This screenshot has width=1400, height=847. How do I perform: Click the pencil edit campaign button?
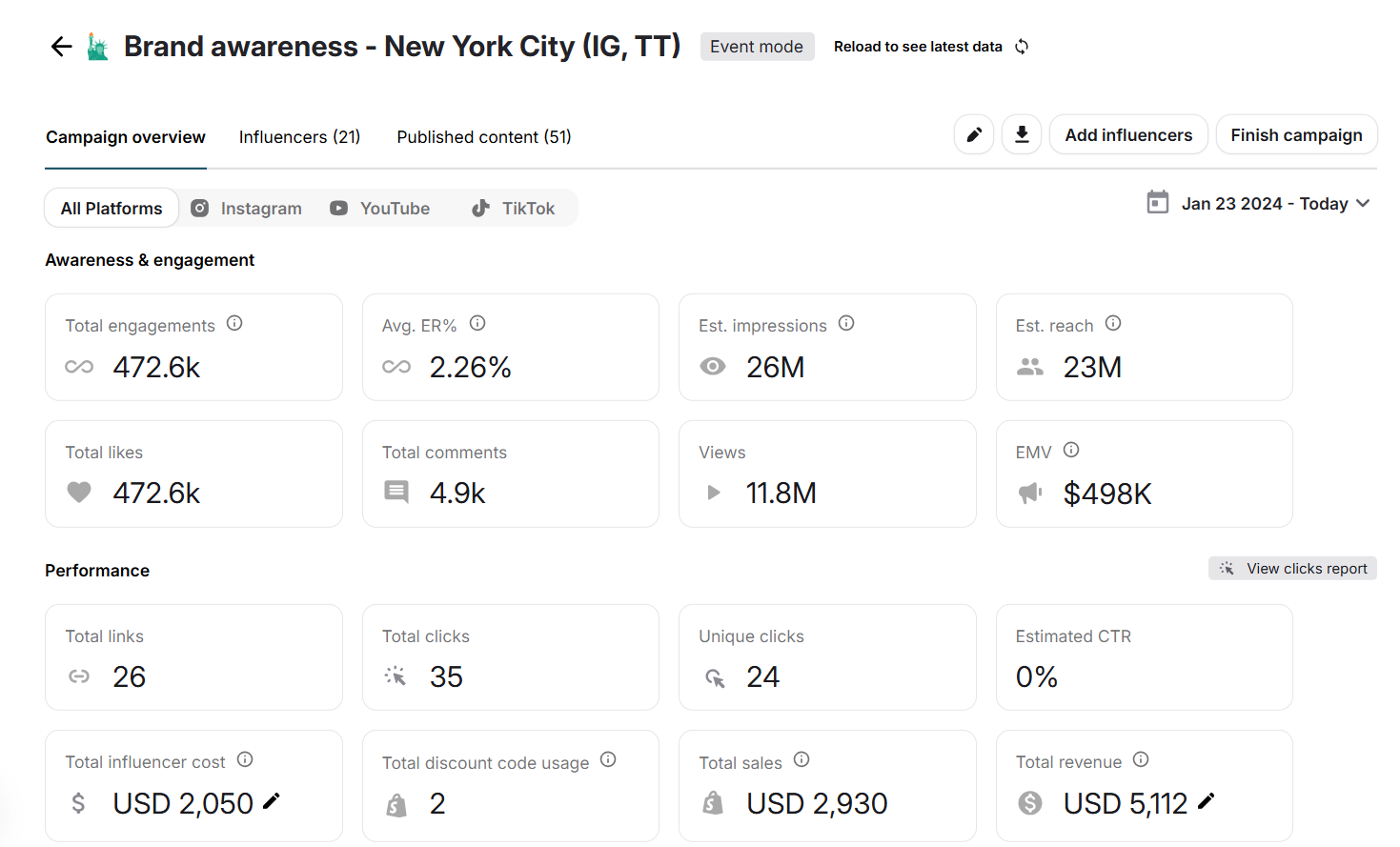pos(974,135)
